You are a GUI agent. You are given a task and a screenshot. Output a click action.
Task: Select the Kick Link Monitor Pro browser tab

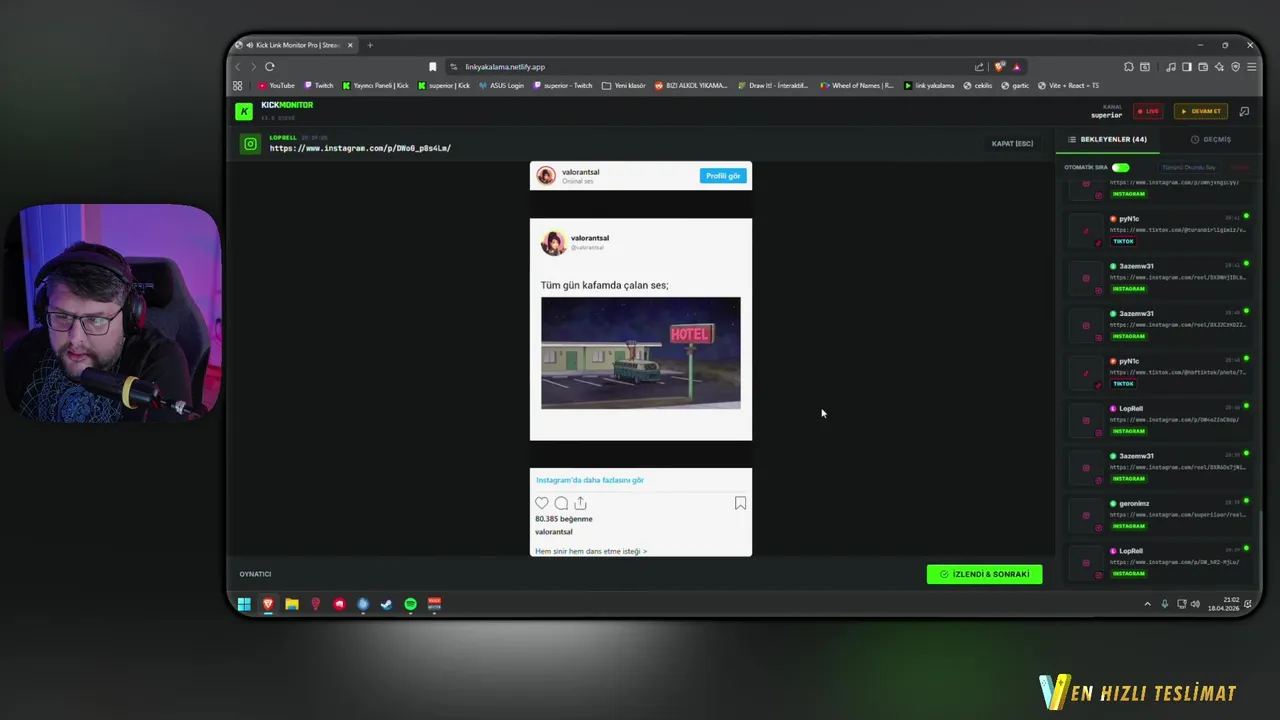295,45
